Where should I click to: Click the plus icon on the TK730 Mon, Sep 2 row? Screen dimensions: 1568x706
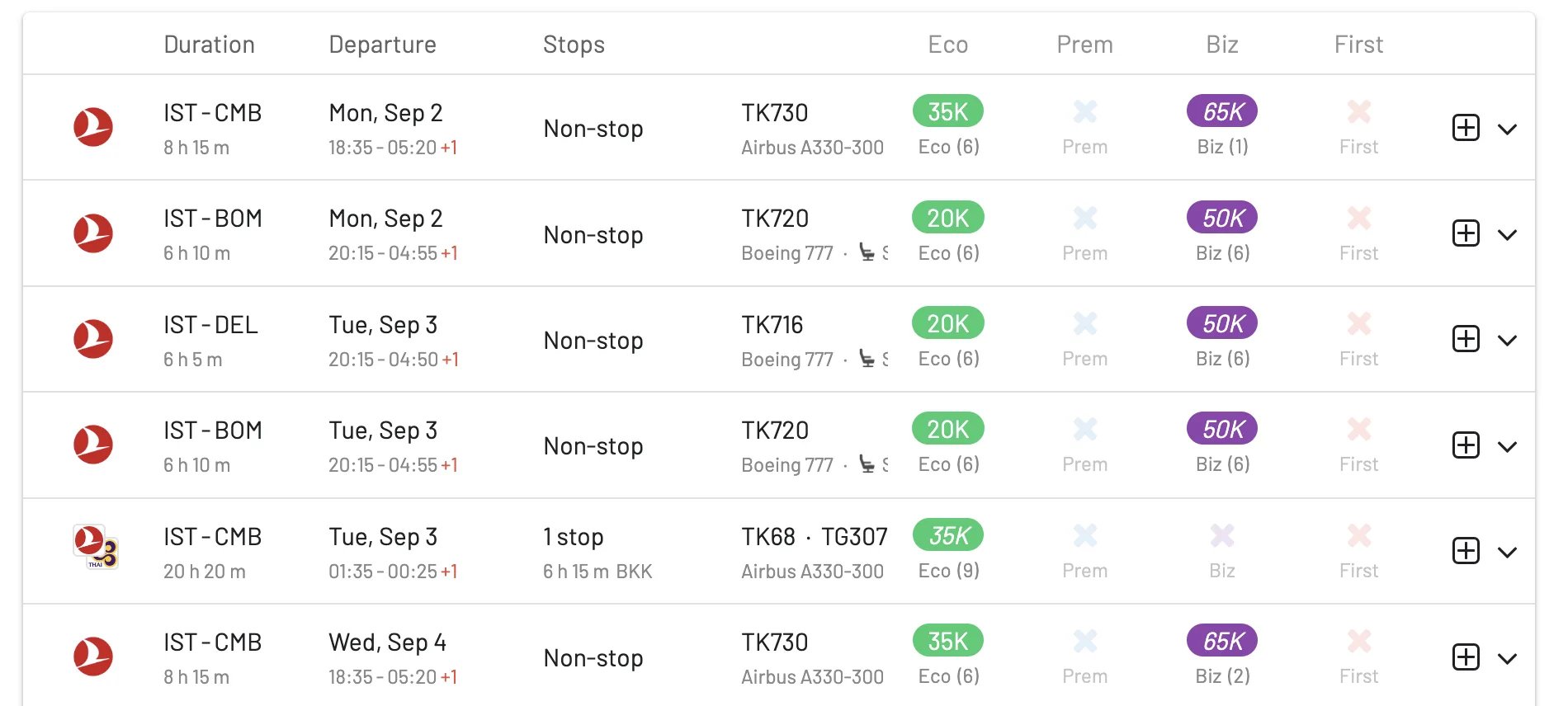tap(1466, 128)
